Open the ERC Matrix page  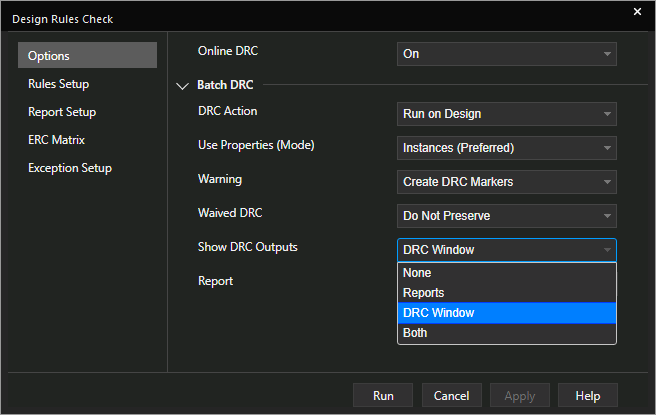click(x=87, y=140)
